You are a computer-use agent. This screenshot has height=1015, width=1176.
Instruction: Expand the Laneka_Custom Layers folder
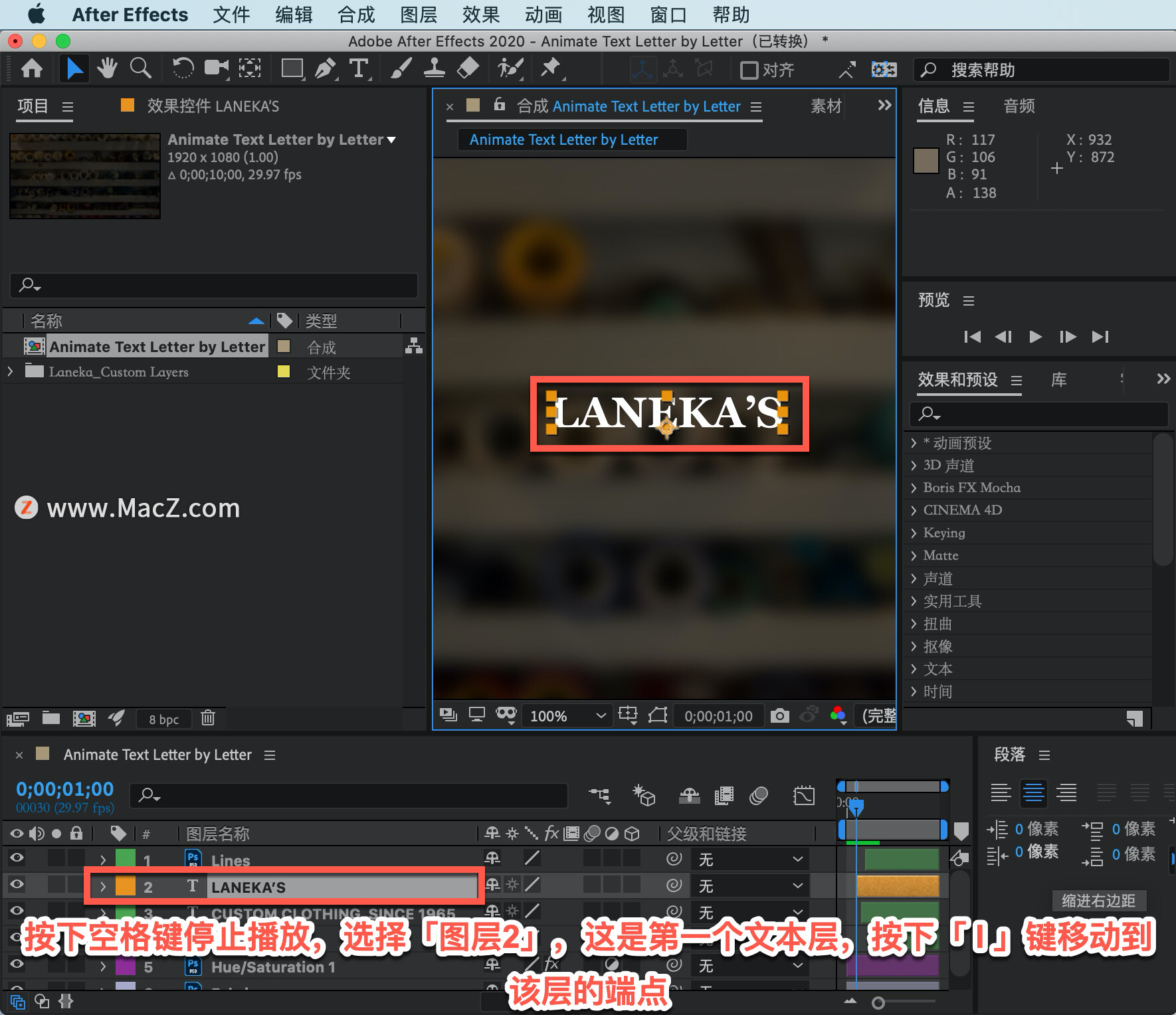(10, 371)
